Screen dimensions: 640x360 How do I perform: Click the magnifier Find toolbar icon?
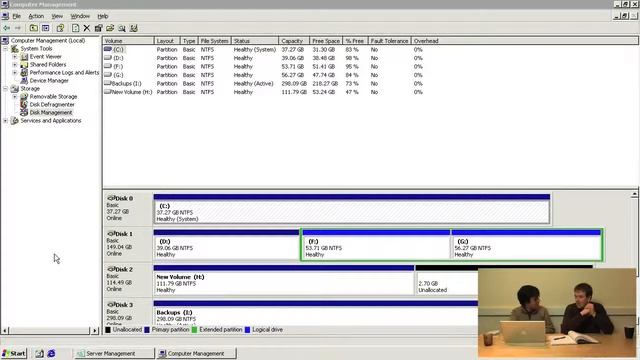click(122, 28)
